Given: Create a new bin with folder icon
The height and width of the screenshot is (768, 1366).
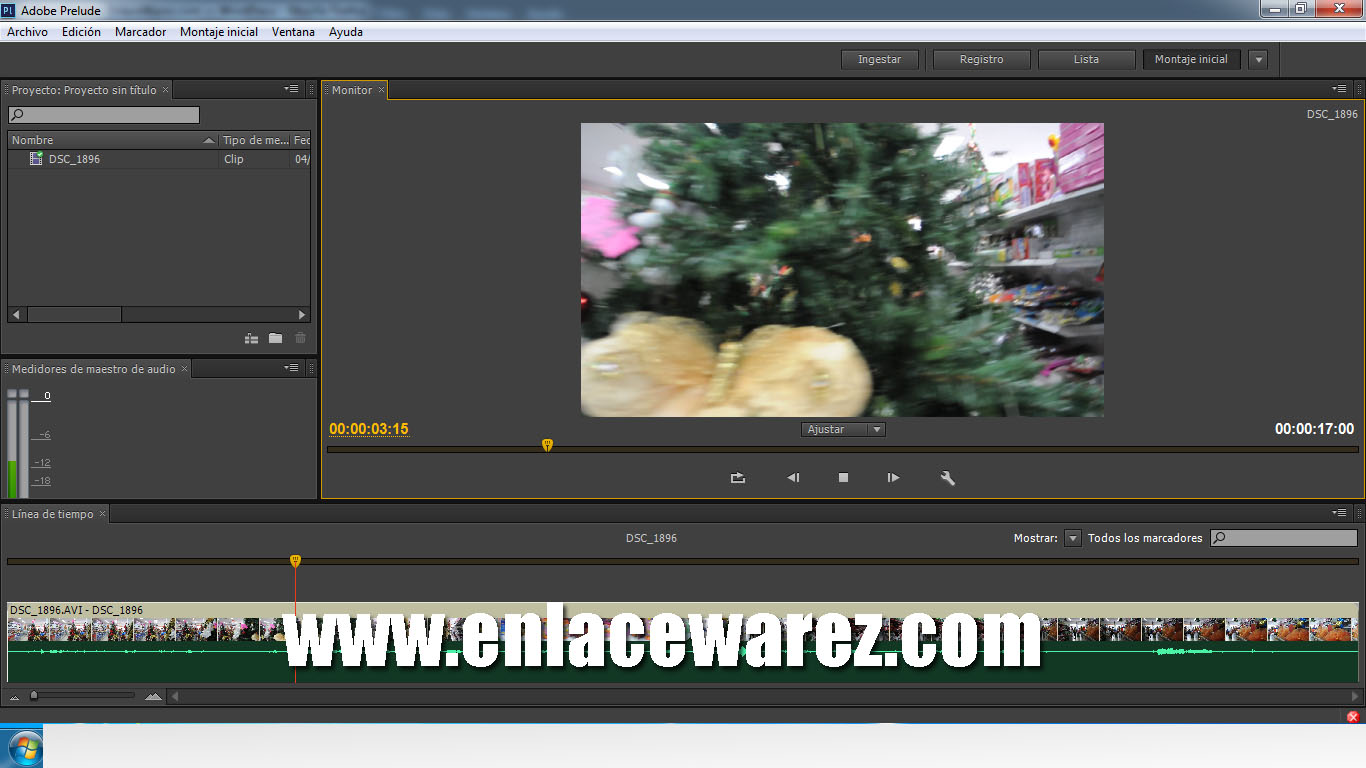Looking at the screenshot, I should tap(275, 339).
